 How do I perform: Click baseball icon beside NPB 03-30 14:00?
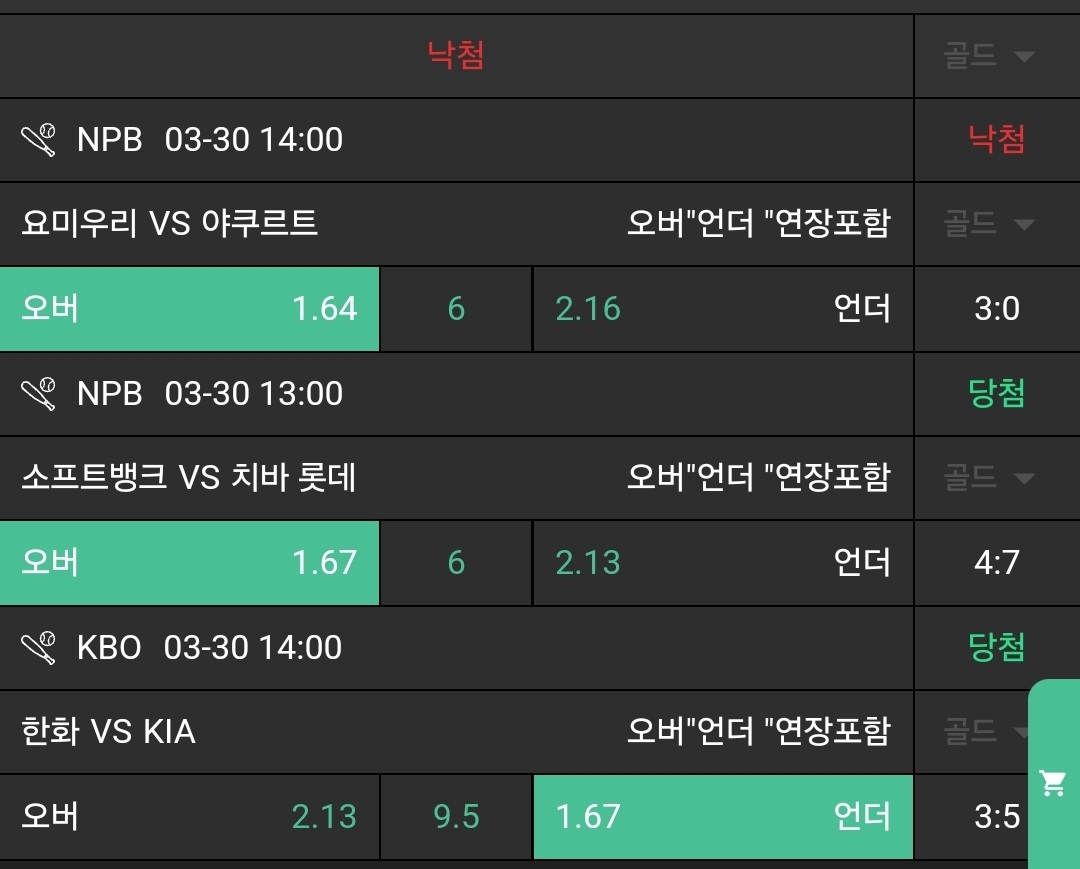pyautogui.click(x=40, y=140)
